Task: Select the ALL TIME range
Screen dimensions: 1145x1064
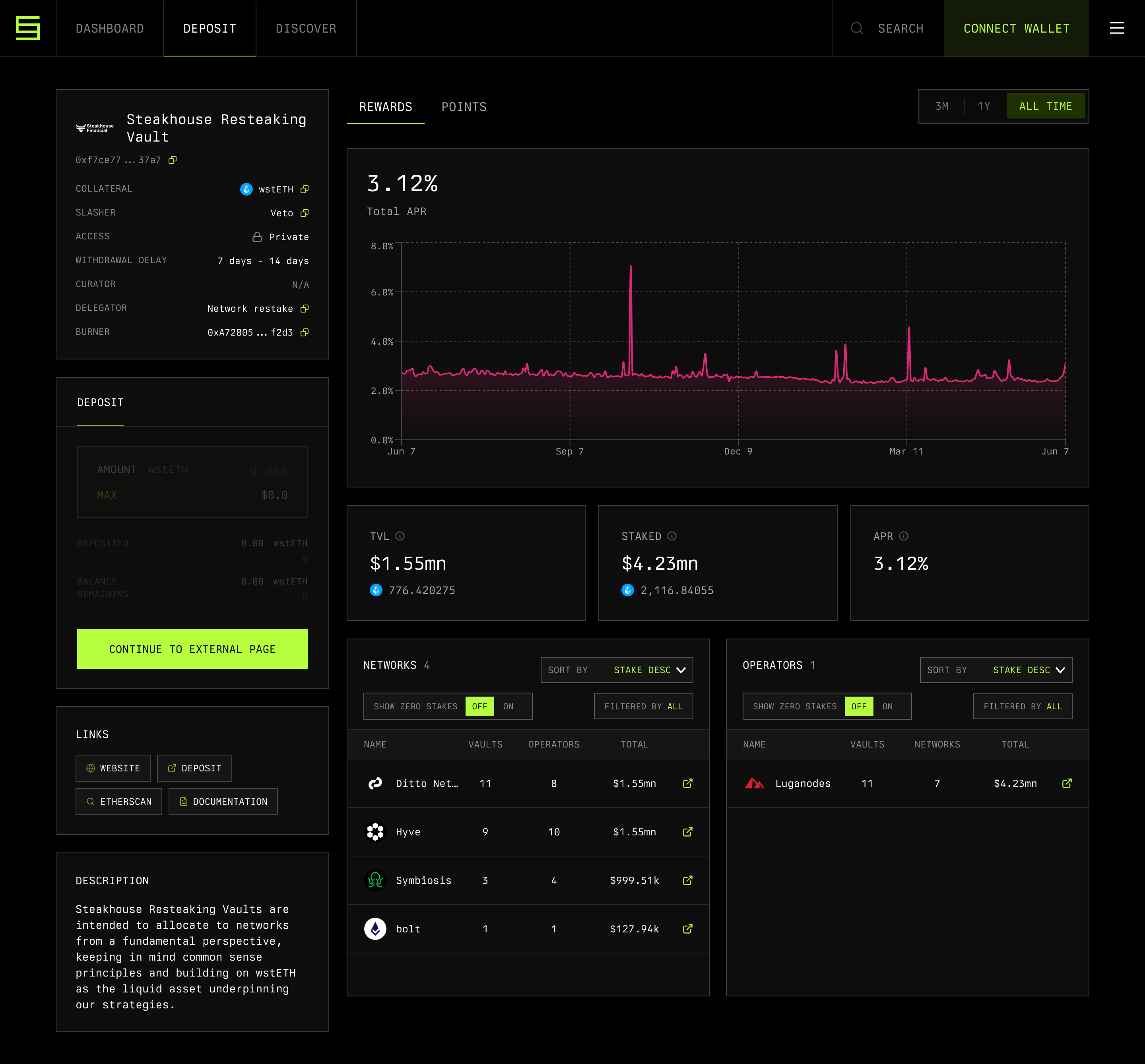Action: pyautogui.click(x=1046, y=107)
